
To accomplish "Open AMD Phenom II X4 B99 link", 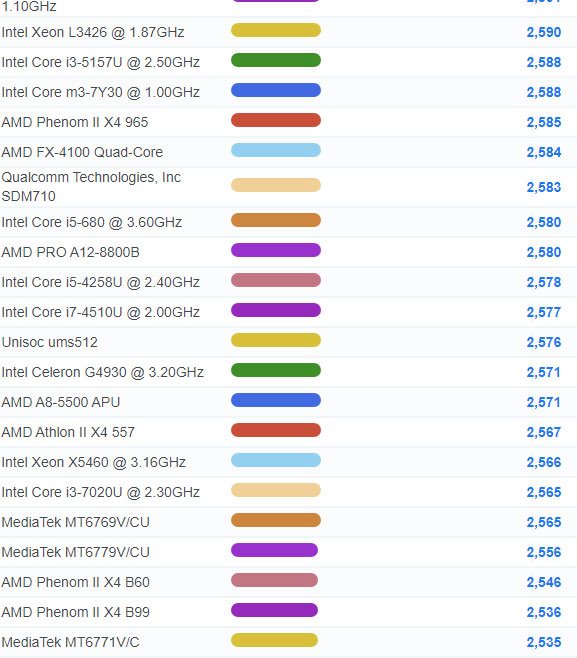I will click(76, 613).
